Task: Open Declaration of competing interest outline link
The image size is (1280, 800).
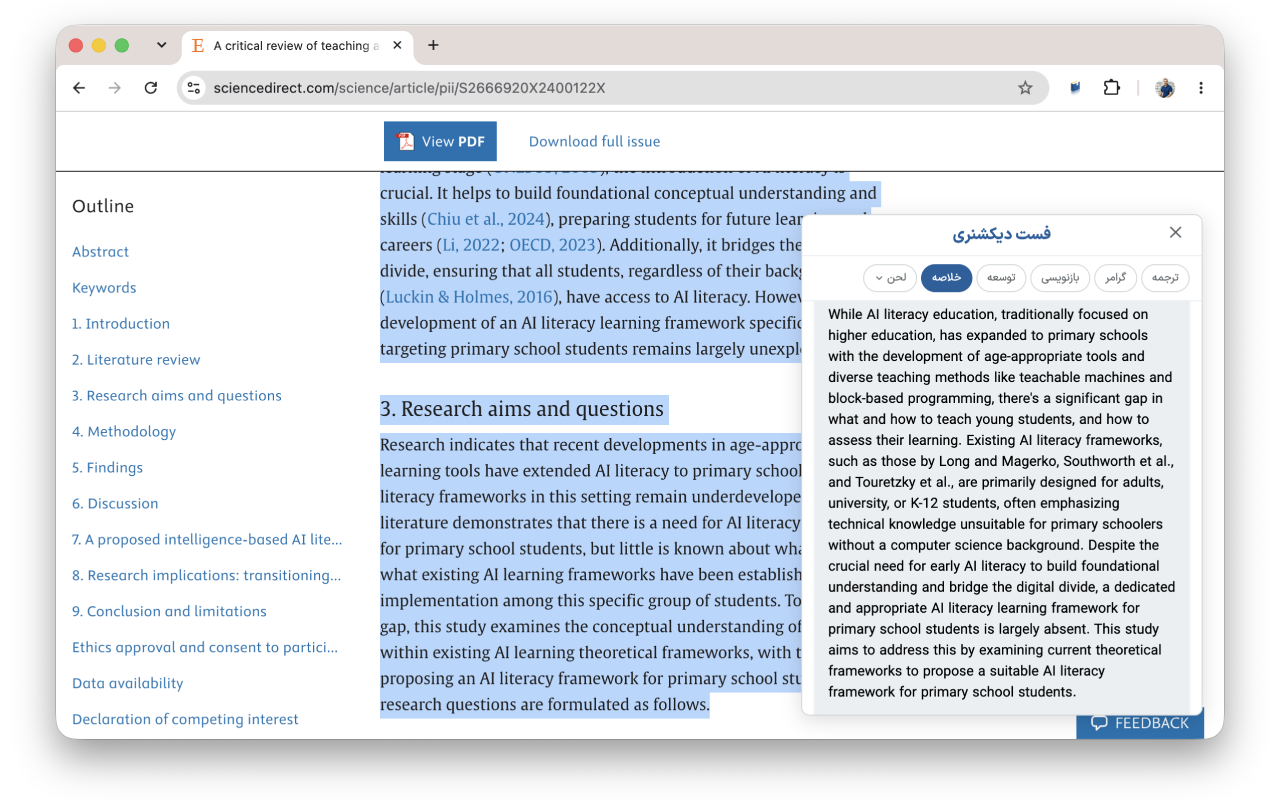Action: pyautogui.click(x=185, y=720)
